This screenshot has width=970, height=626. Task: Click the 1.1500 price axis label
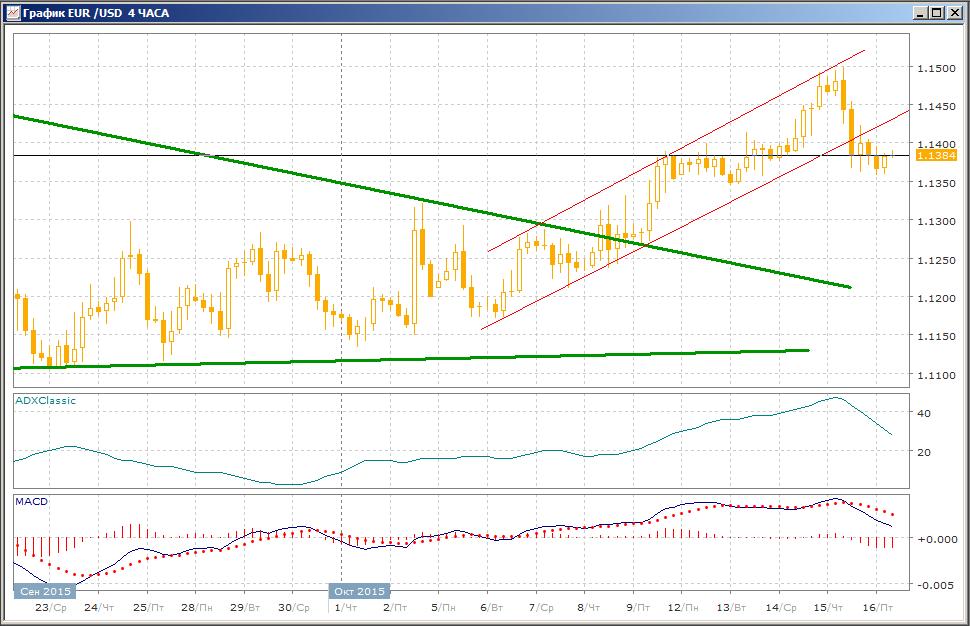click(935, 68)
